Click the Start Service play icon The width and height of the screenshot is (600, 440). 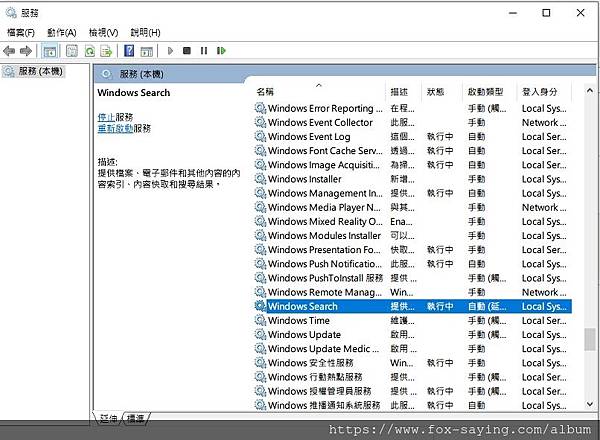[x=170, y=51]
